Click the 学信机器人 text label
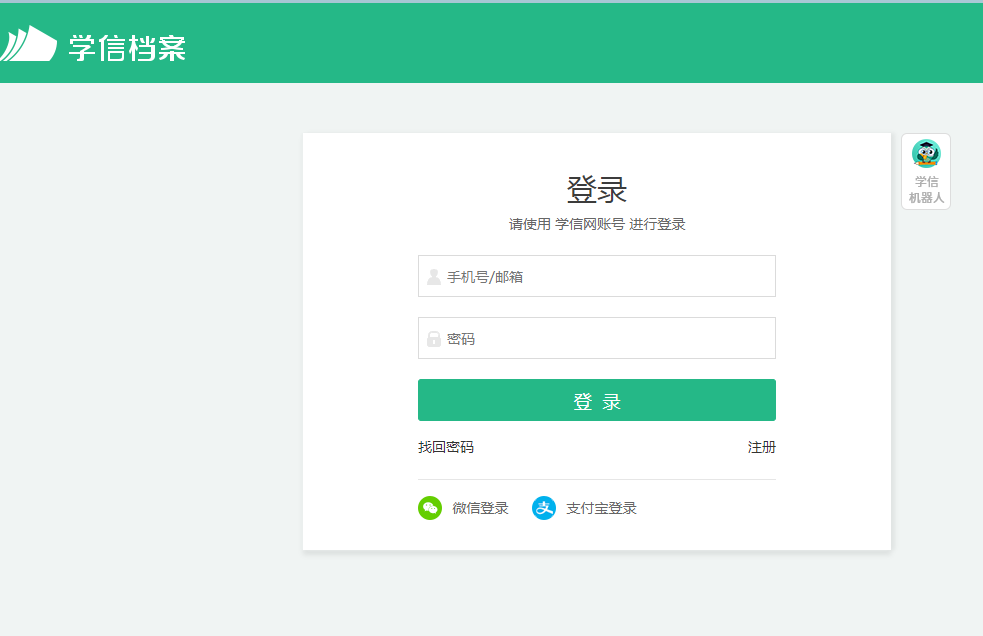983x636 pixels. point(925,190)
